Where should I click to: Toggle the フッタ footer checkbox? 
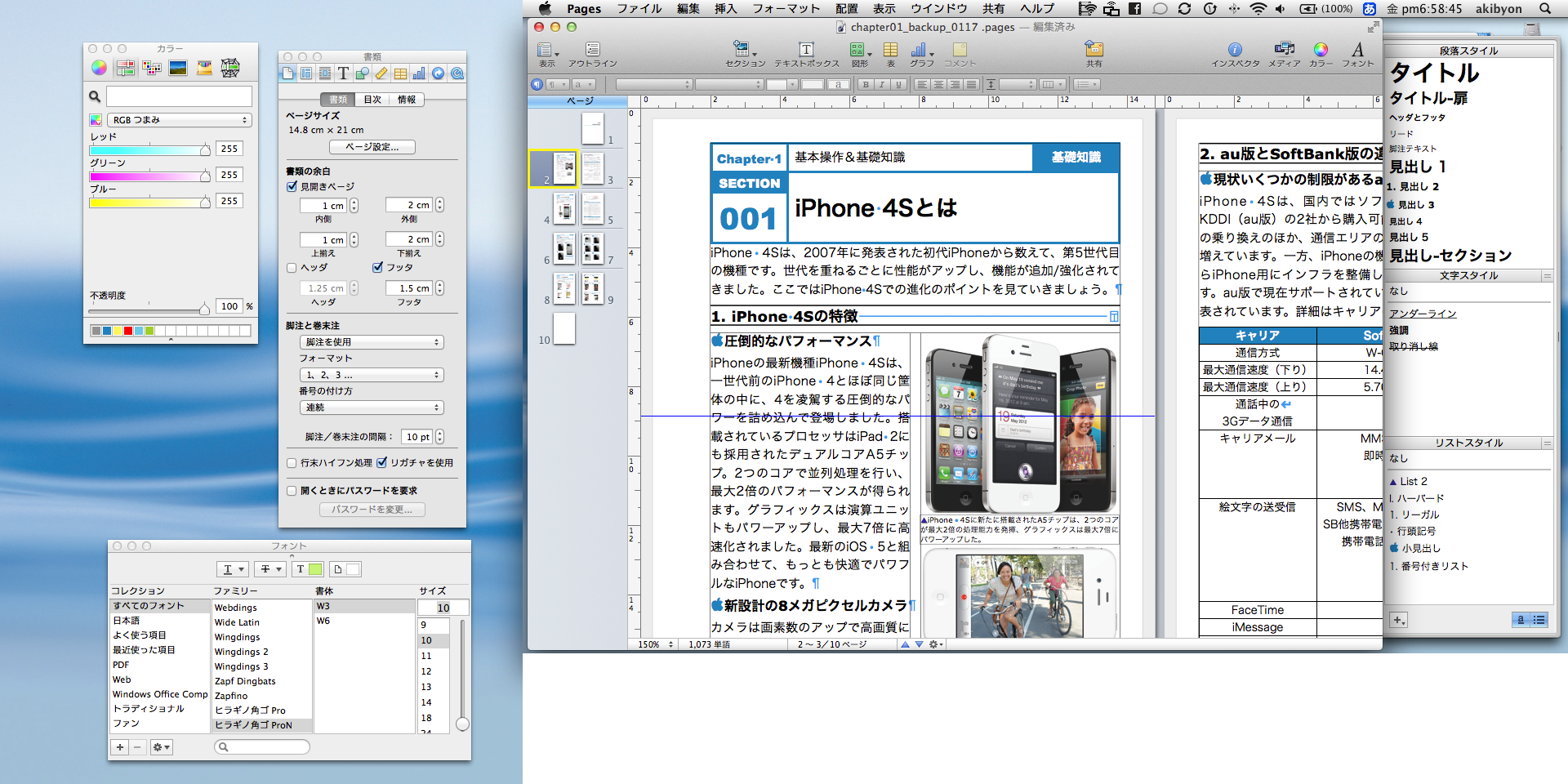[x=377, y=267]
